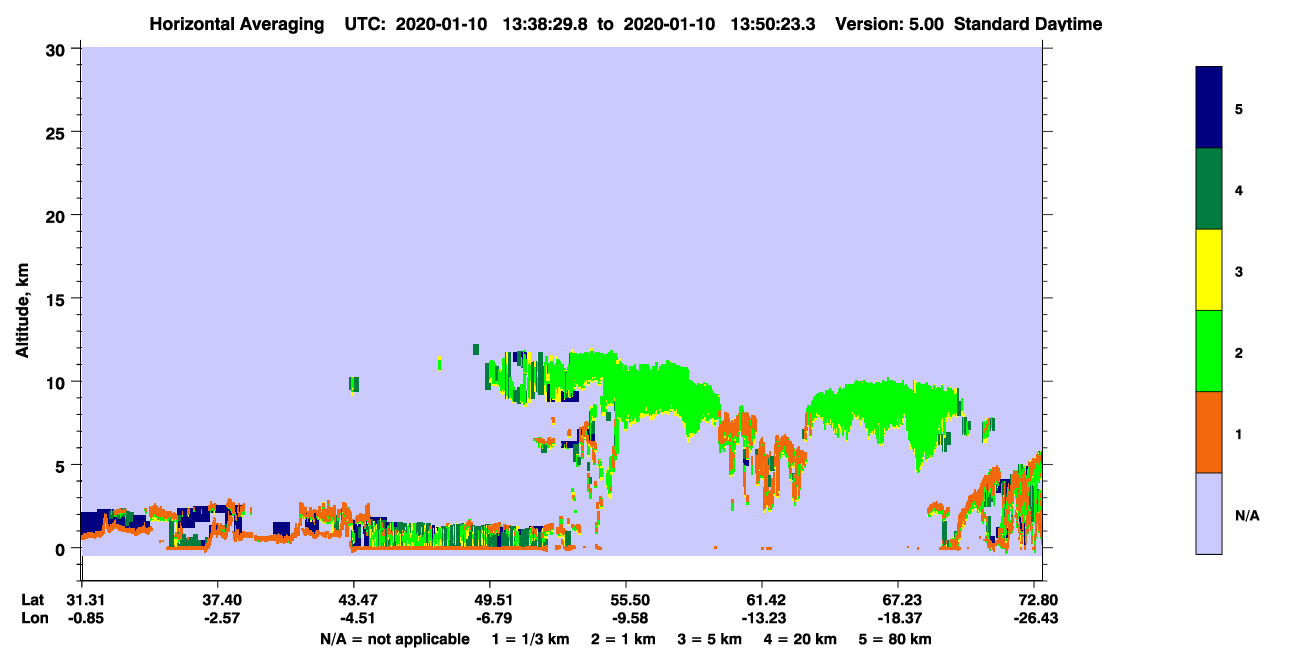Click the end time '13:50:23.3'
1300x667 pixels.
click(x=772, y=24)
